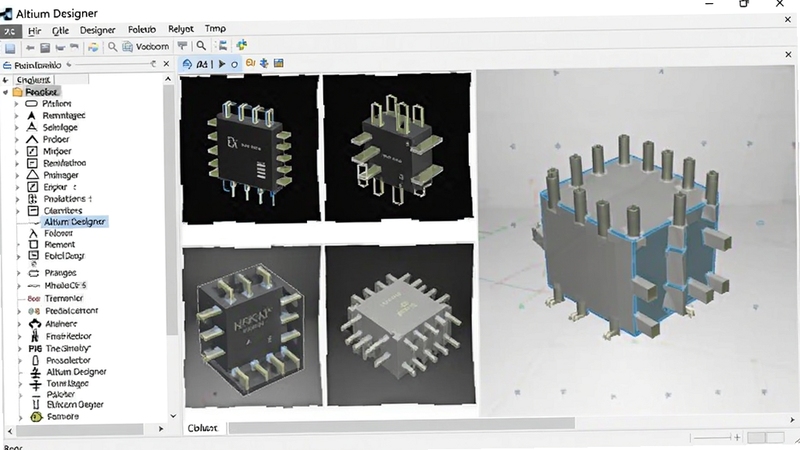Open the thumbnail of the dark cube chip
The height and width of the screenshot is (450, 800).
[253, 327]
